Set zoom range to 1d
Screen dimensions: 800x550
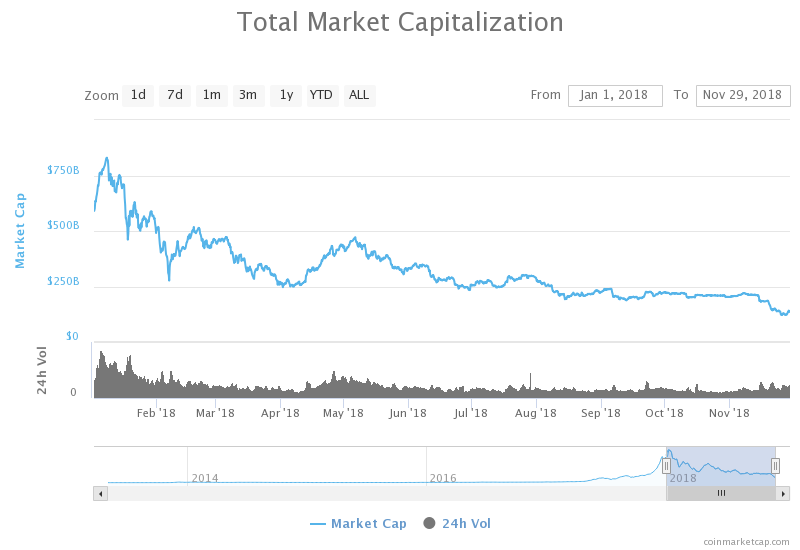pyautogui.click(x=138, y=95)
